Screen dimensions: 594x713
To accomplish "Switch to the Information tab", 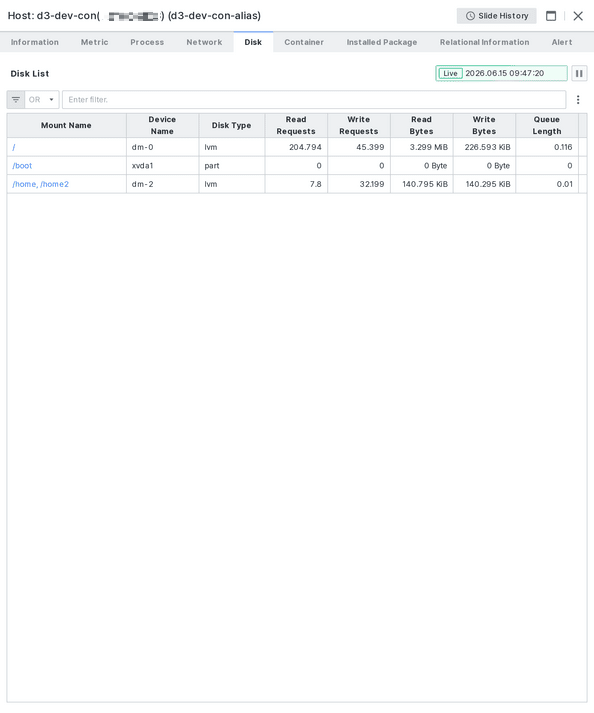I will 35,42.
